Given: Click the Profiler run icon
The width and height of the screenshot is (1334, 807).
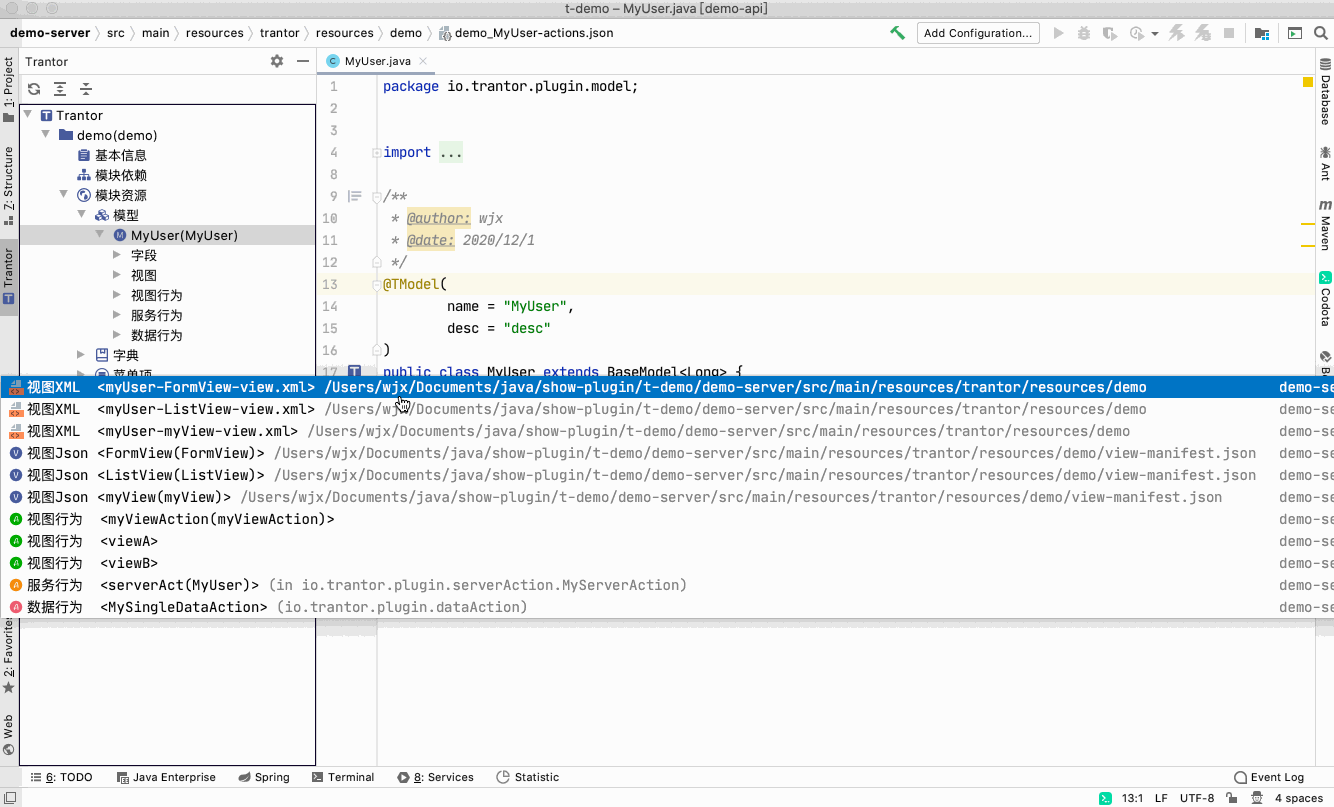Looking at the screenshot, I should pyautogui.click(x=1136, y=33).
